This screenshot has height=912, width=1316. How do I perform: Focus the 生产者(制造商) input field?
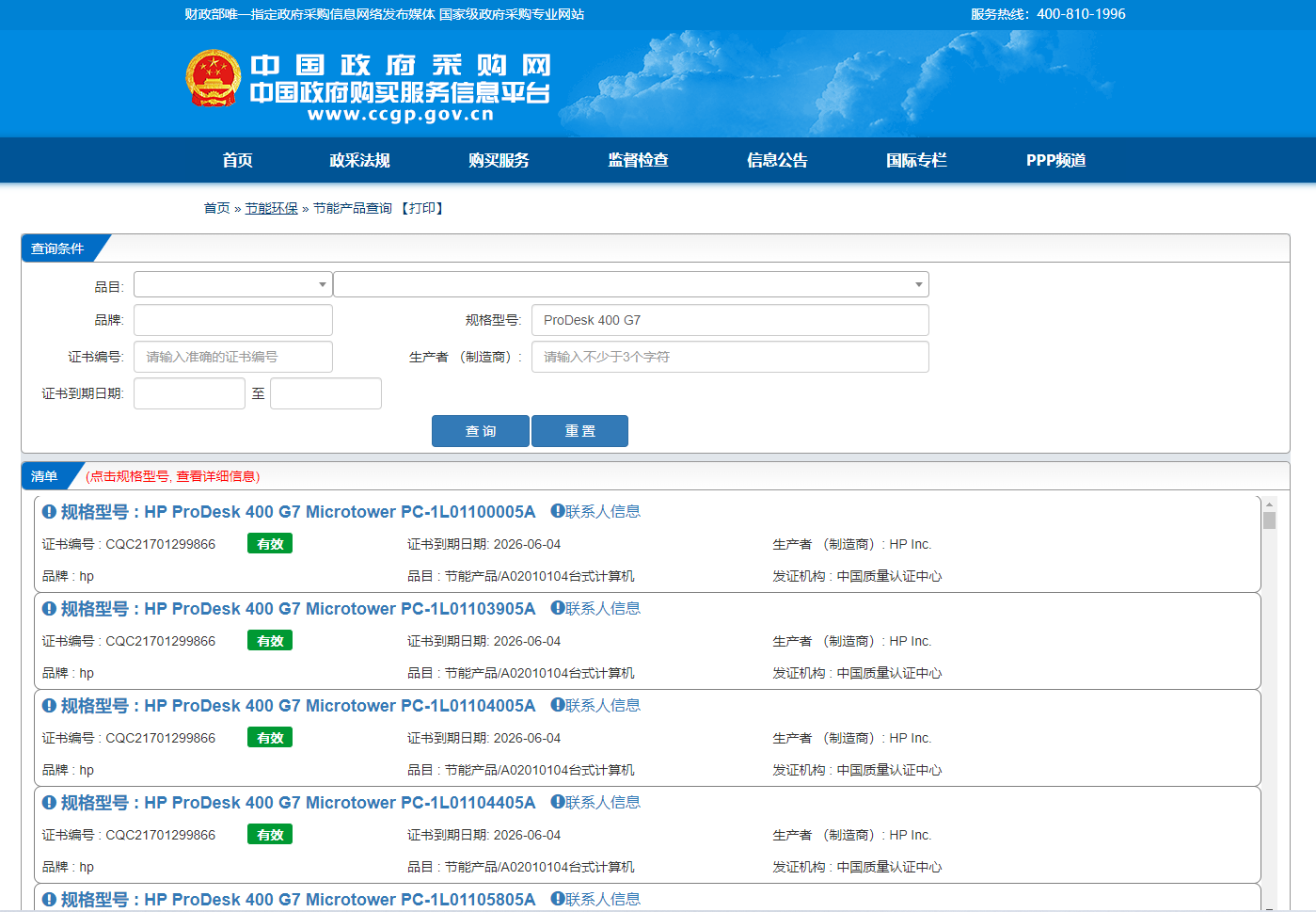pyautogui.click(x=730, y=357)
